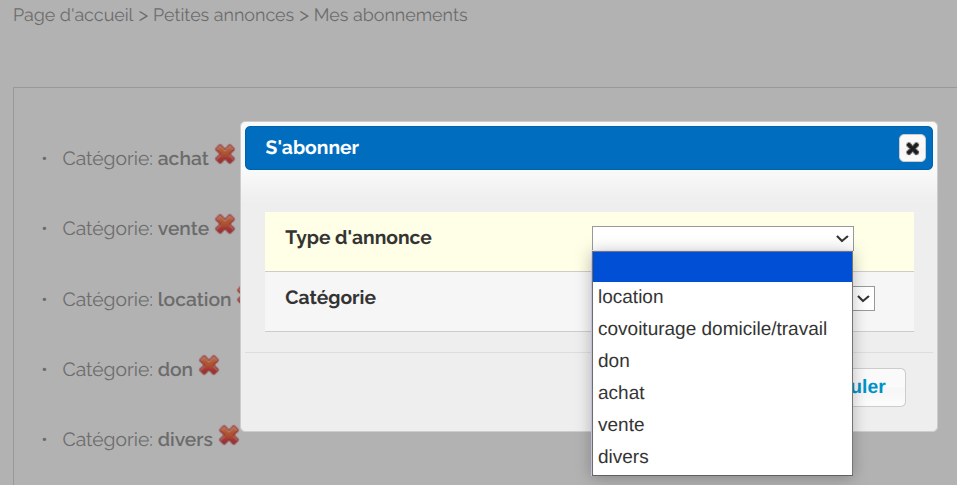Click Mes abonnements breadcrumb
Image resolution: width=957 pixels, height=485 pixels.
coord(390,16)
